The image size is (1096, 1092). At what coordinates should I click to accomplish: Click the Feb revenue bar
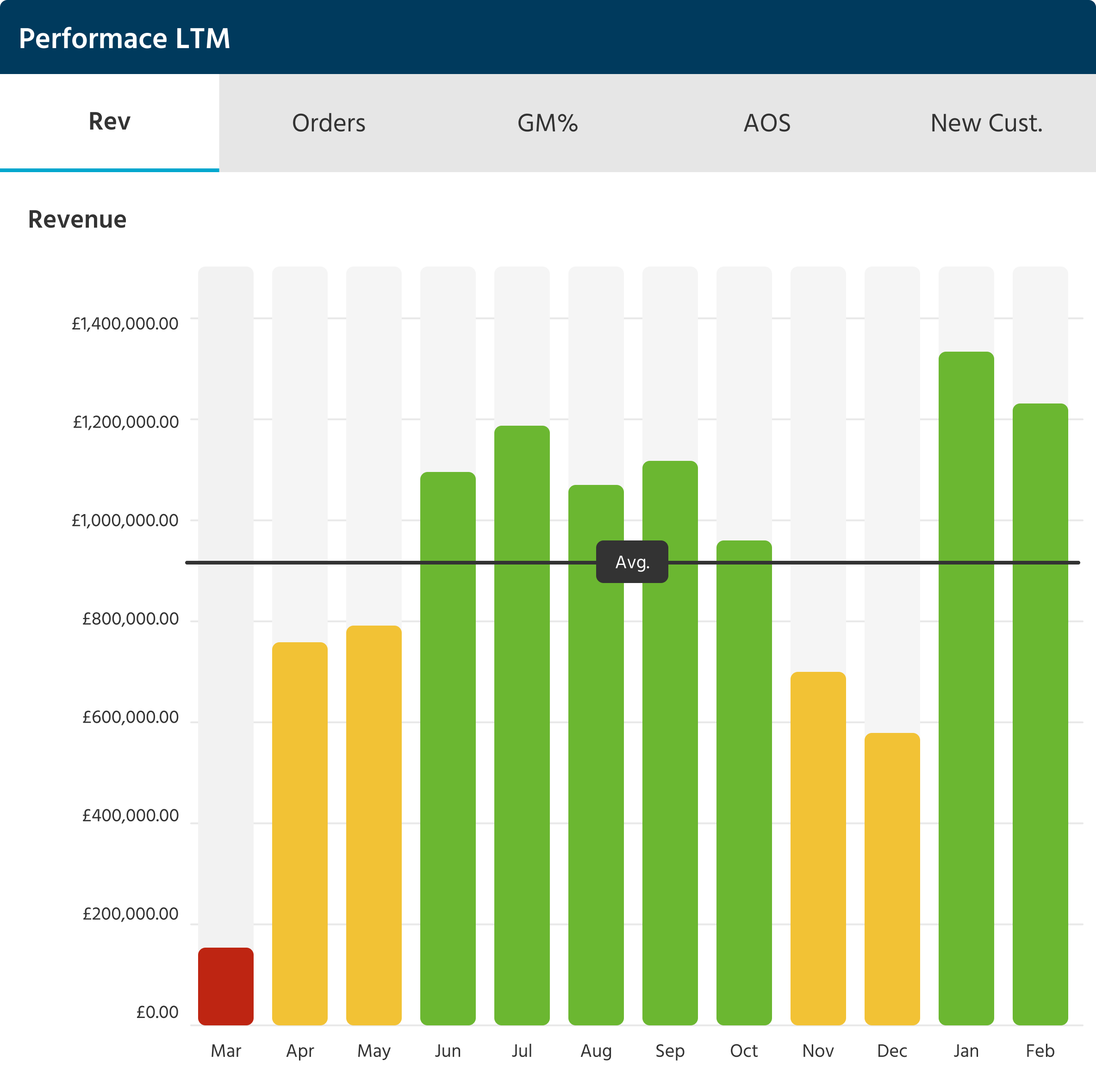tap(1040, 714)
